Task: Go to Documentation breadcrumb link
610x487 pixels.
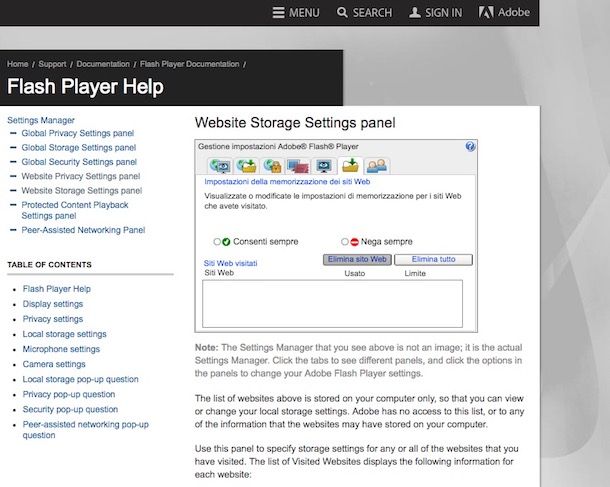Action: point(103,64)
